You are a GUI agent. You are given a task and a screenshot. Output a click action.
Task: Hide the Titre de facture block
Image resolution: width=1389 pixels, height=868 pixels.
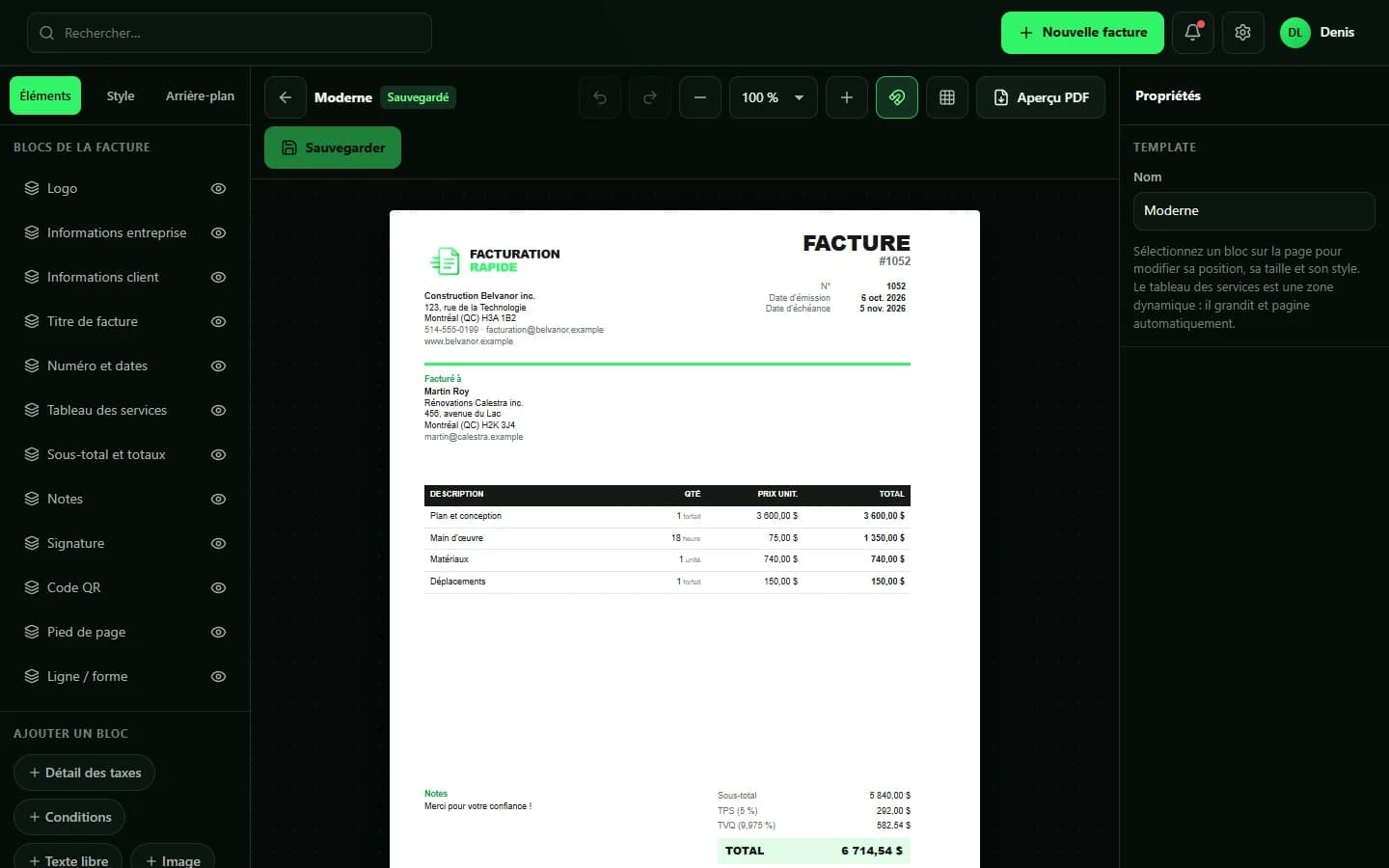[x=218, y=321]
